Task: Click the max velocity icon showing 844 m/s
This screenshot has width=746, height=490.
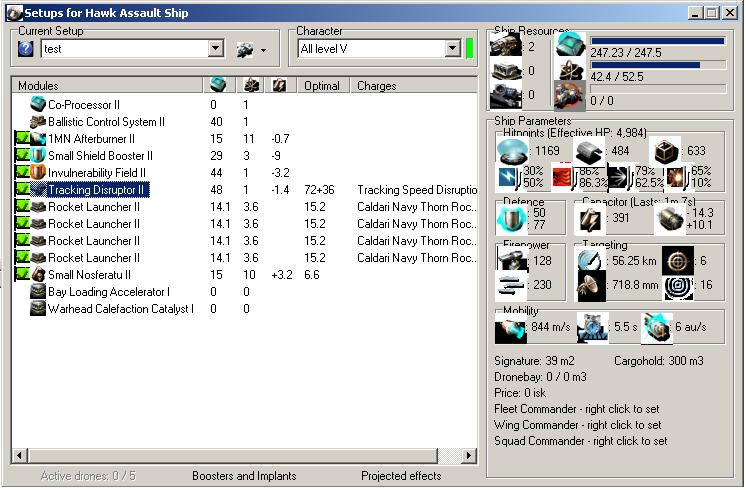Action: point(510,328)
